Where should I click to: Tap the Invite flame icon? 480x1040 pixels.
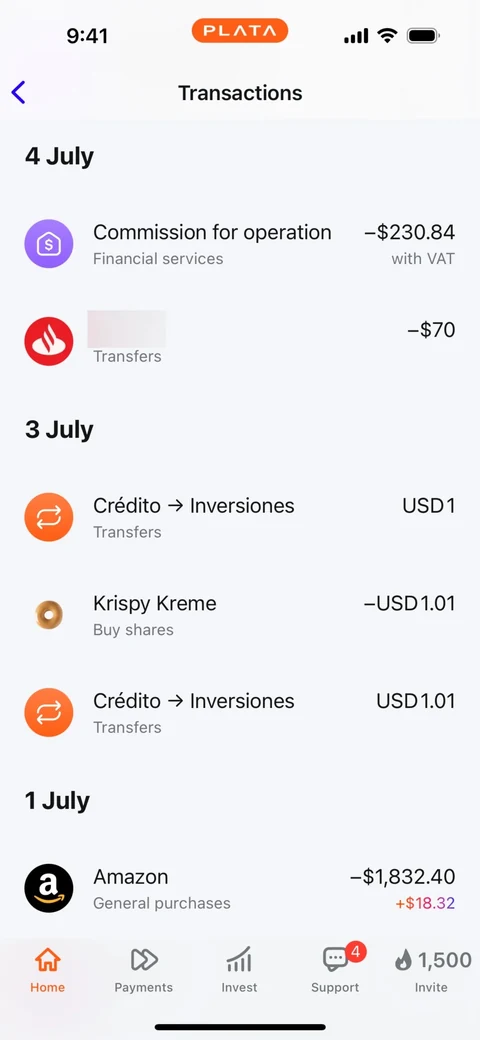tap(403, 960)
